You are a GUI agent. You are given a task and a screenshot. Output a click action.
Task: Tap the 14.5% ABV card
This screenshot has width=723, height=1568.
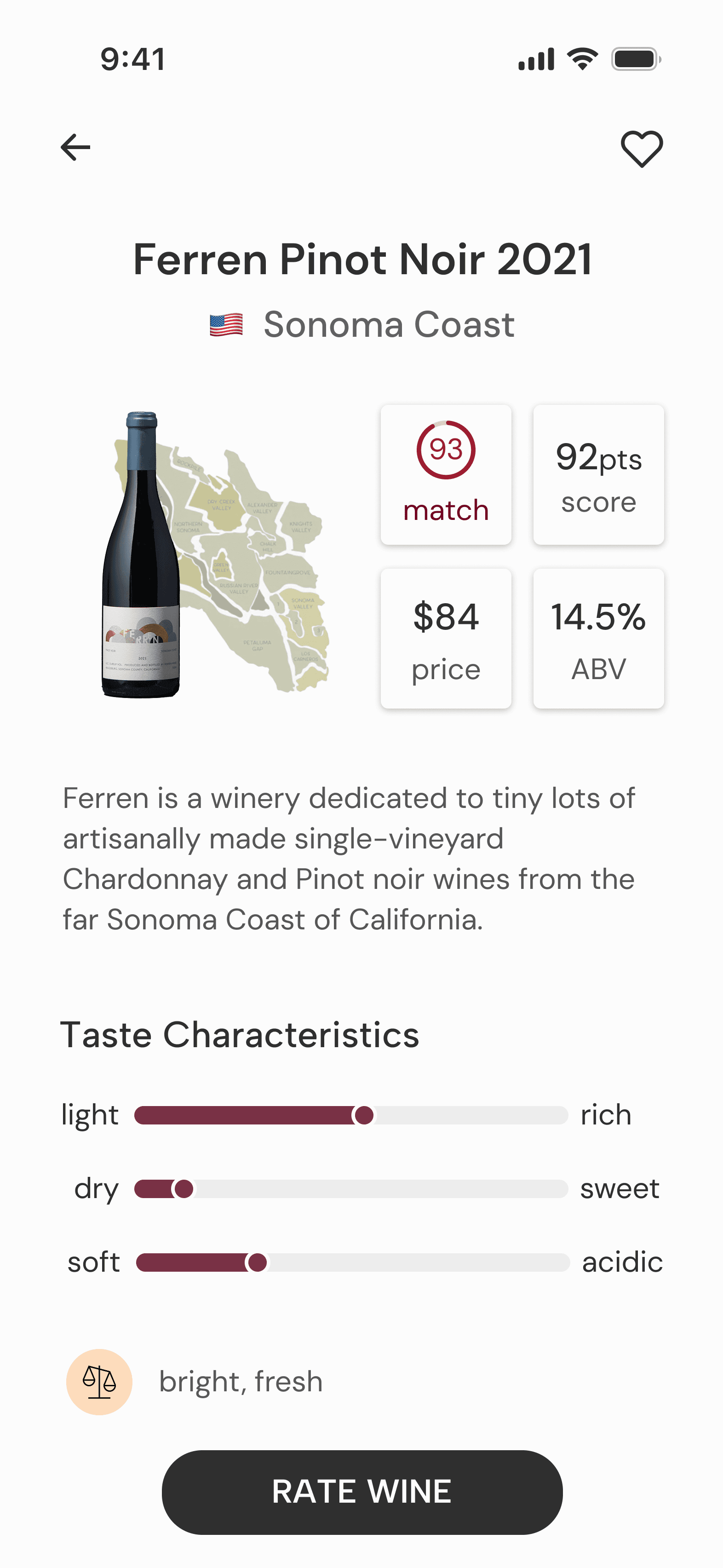(598, 639)
